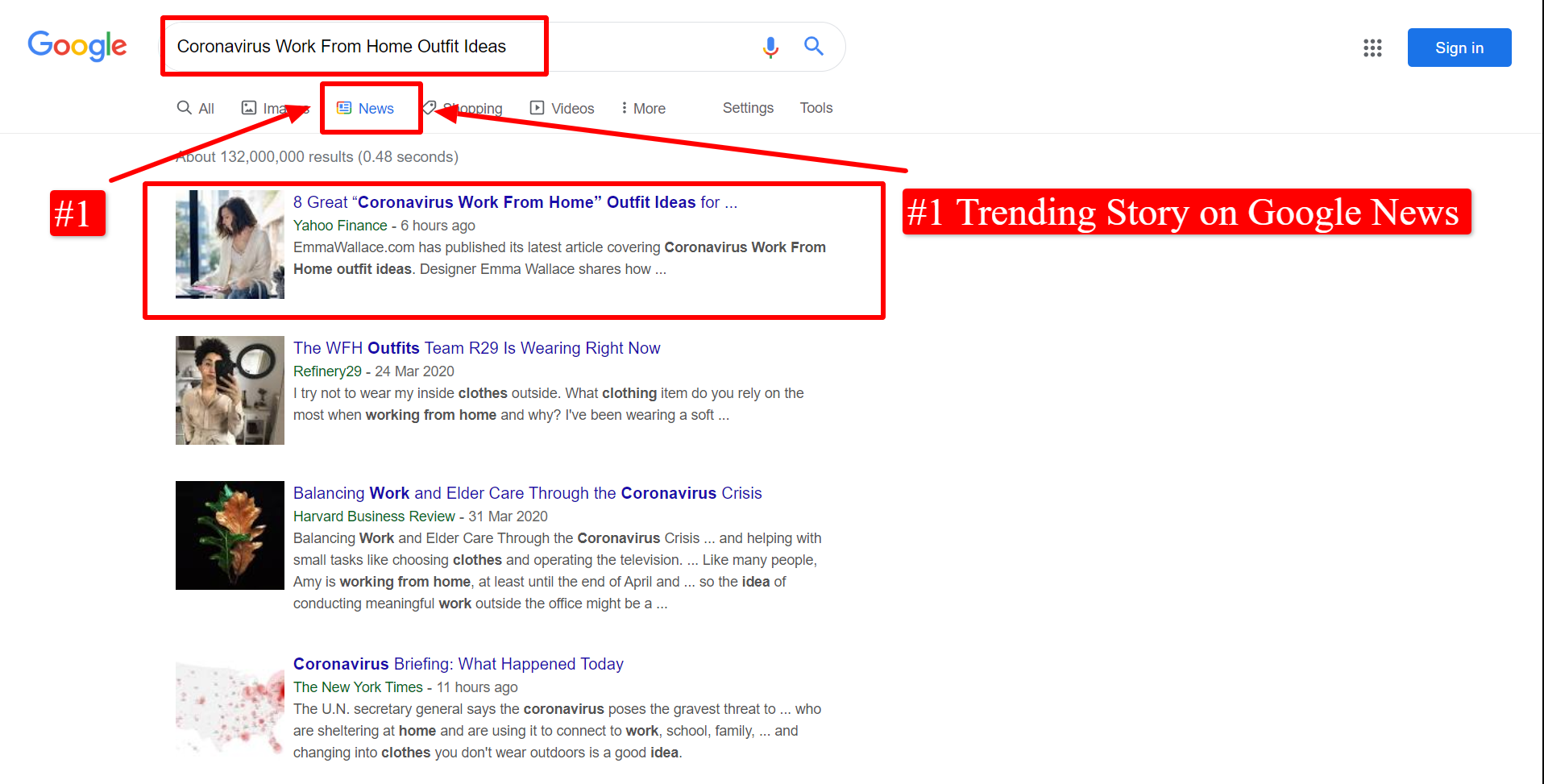Open 'Coronavirus Briefing: What Happened Today' article
The height and width of the screenshot is (784, 1544).
[458, 664]
